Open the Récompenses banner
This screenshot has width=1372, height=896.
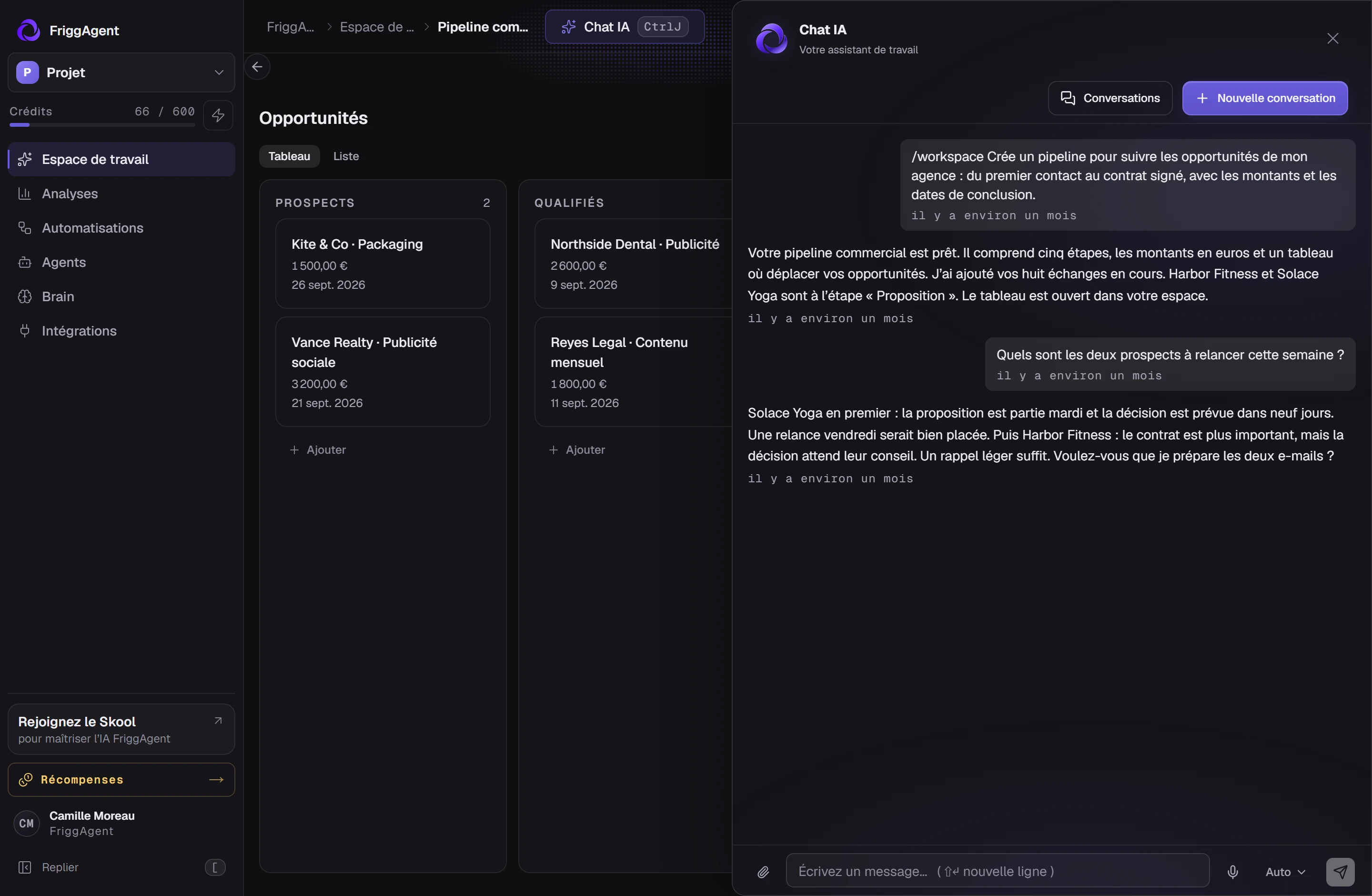pyautogui.click(x=121, y=780)
